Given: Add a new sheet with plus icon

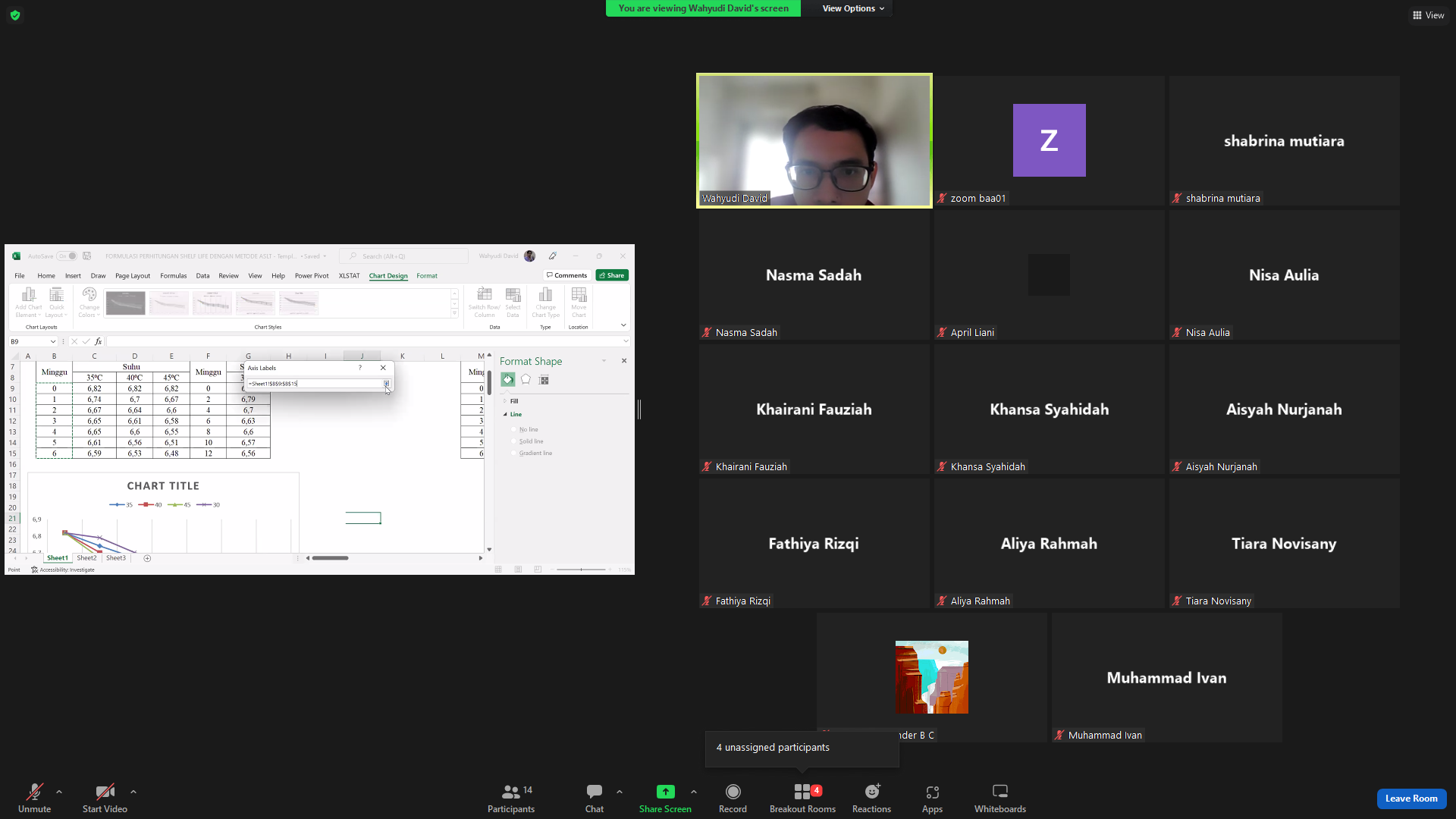Looking at the screenshot, I should pyautogui.click(x=147, y=558).
